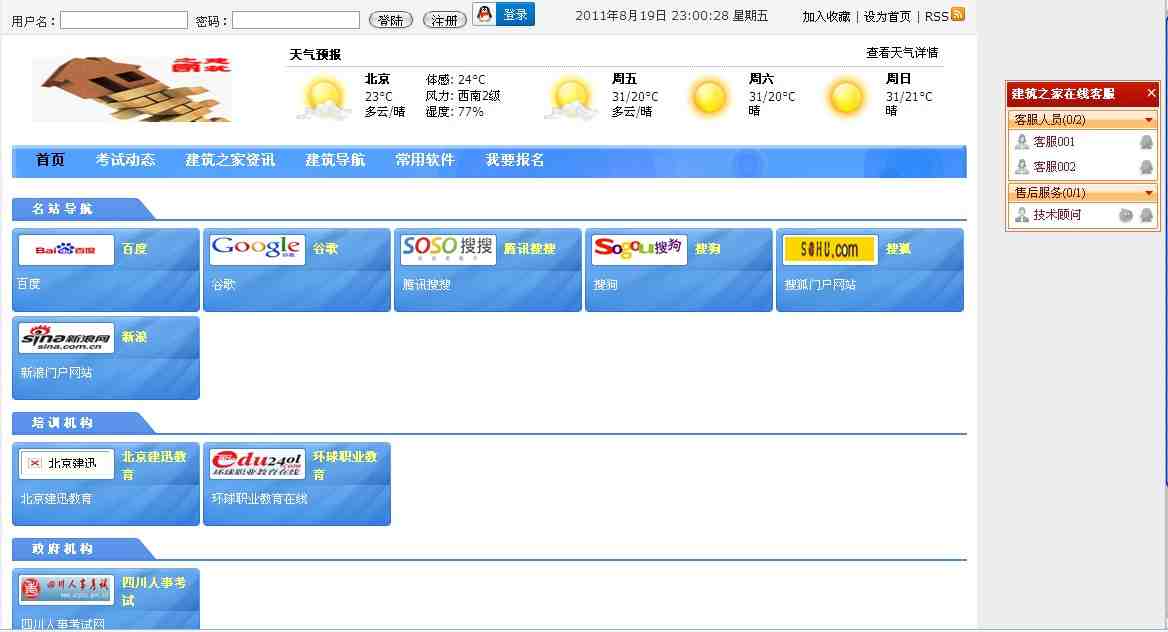Open the 建筑之家资讯 nav item

point(230,160)
